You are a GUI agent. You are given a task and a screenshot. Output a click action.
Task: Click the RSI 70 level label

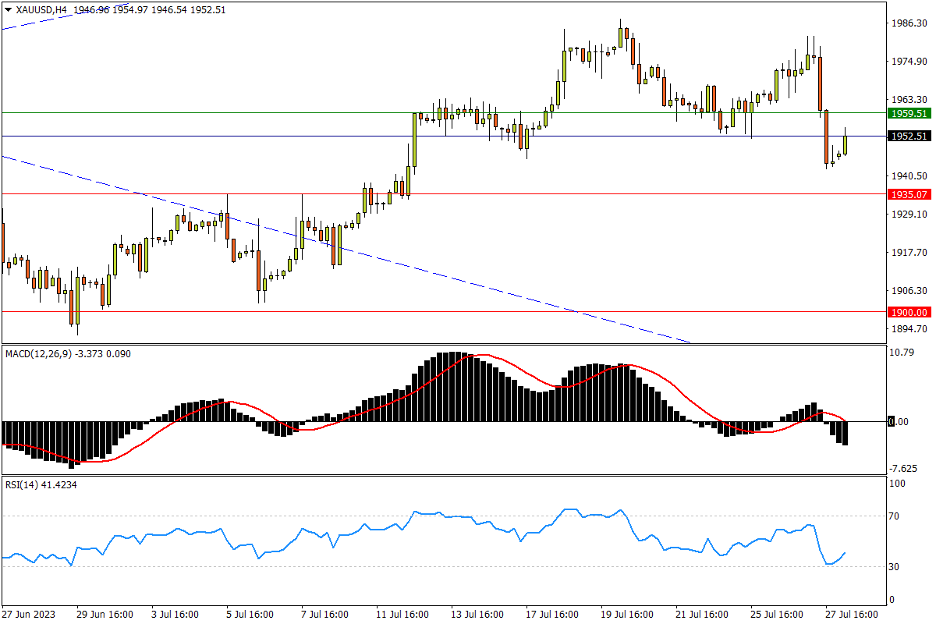[x=897, y=517]
